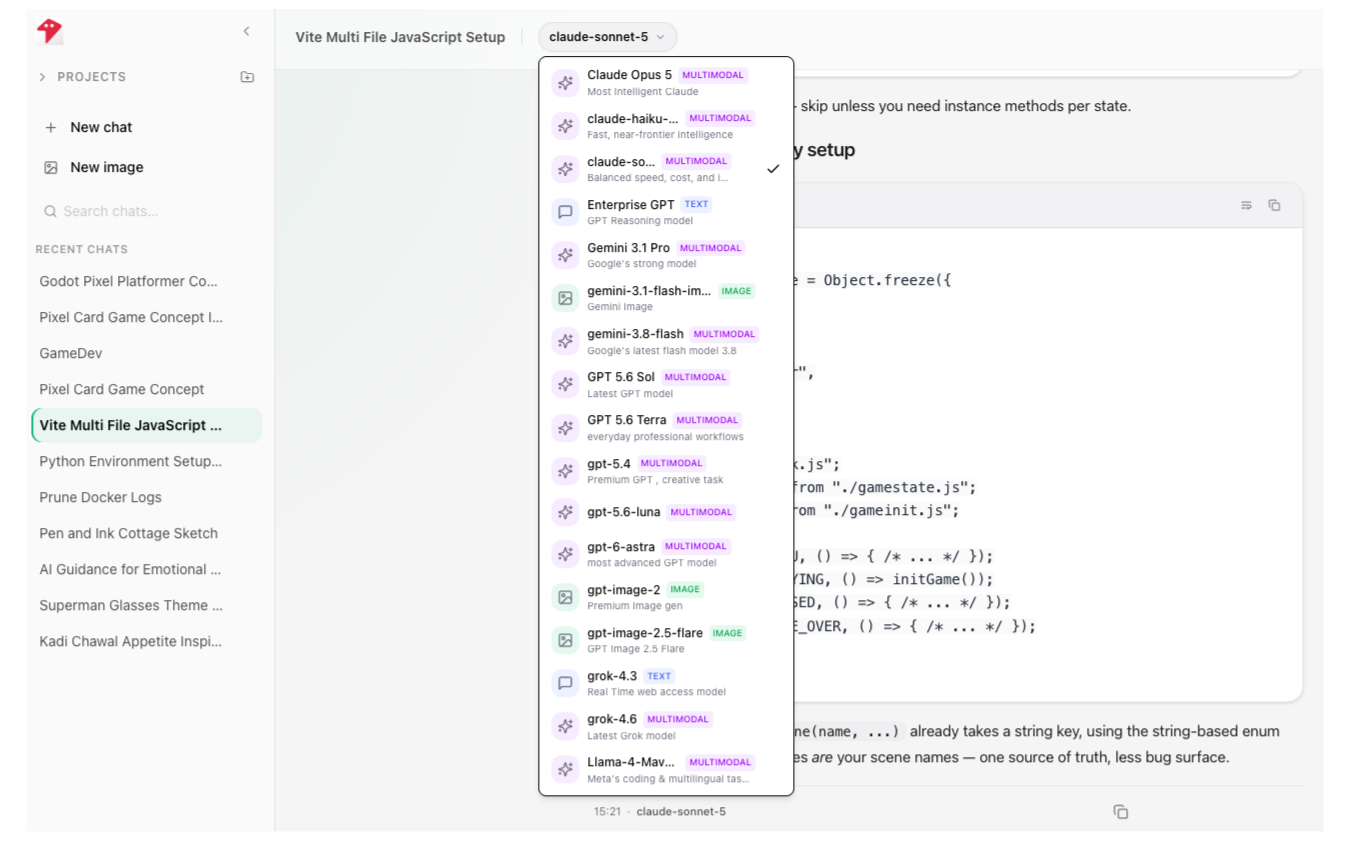Select gemini-3.8-flash model
This screenshot has height=860, width=1355.
coord(666,341)
